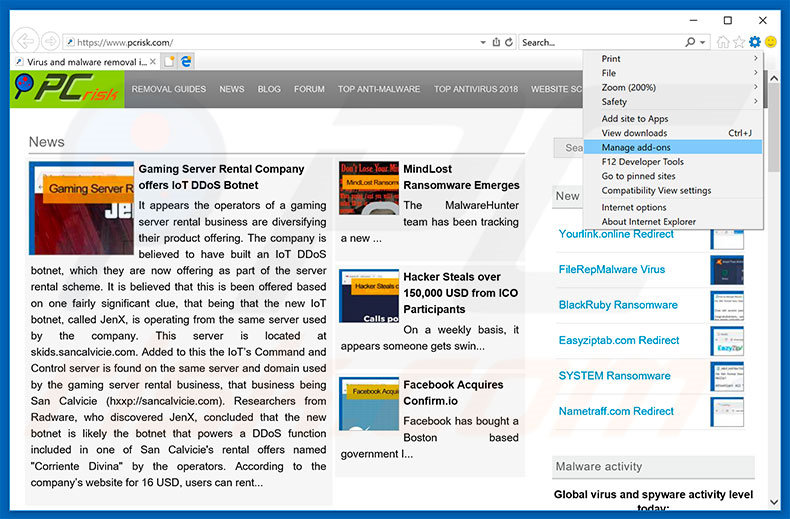This screenshot has width=790, height=519.
Task: Expand the Print submenu
Action: (x=673, y=58)
